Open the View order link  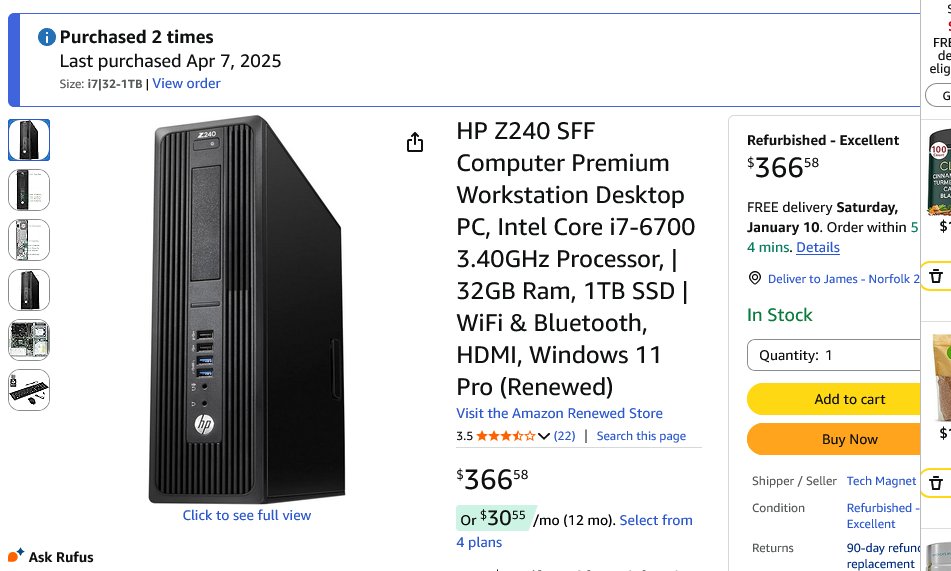click(x=186, y=83)
